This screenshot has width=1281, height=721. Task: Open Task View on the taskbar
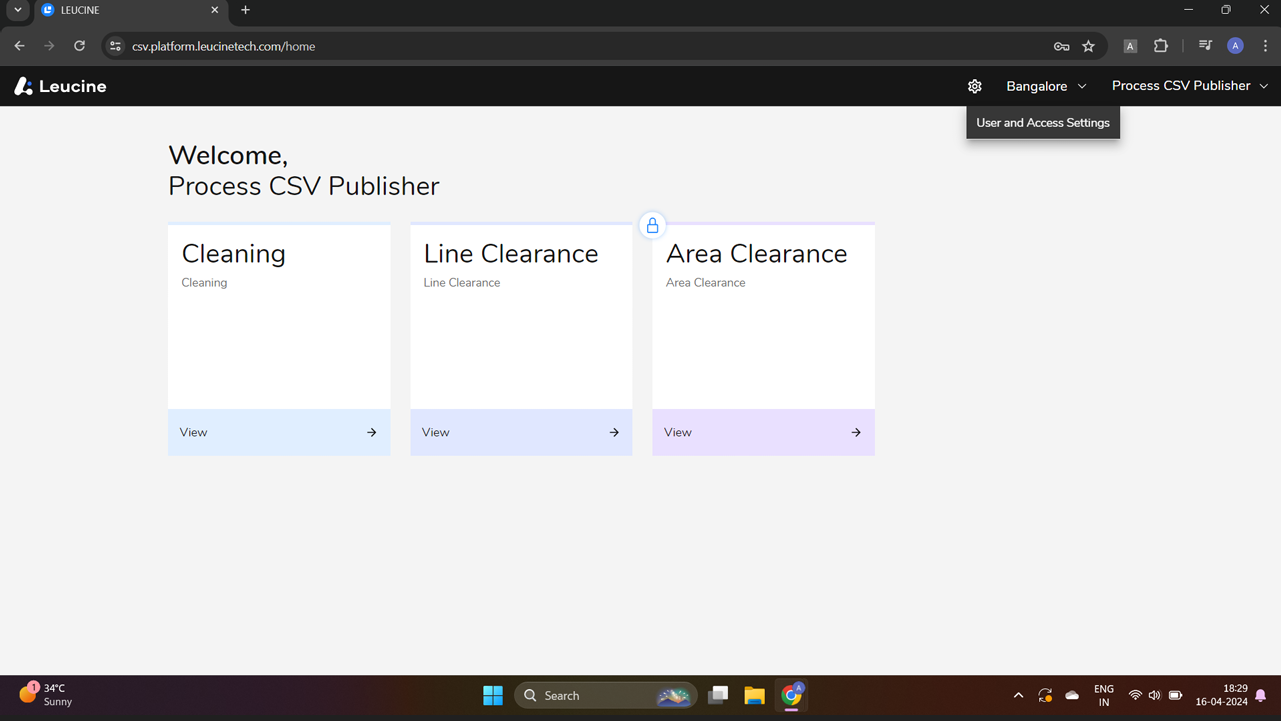coord(718,695)
